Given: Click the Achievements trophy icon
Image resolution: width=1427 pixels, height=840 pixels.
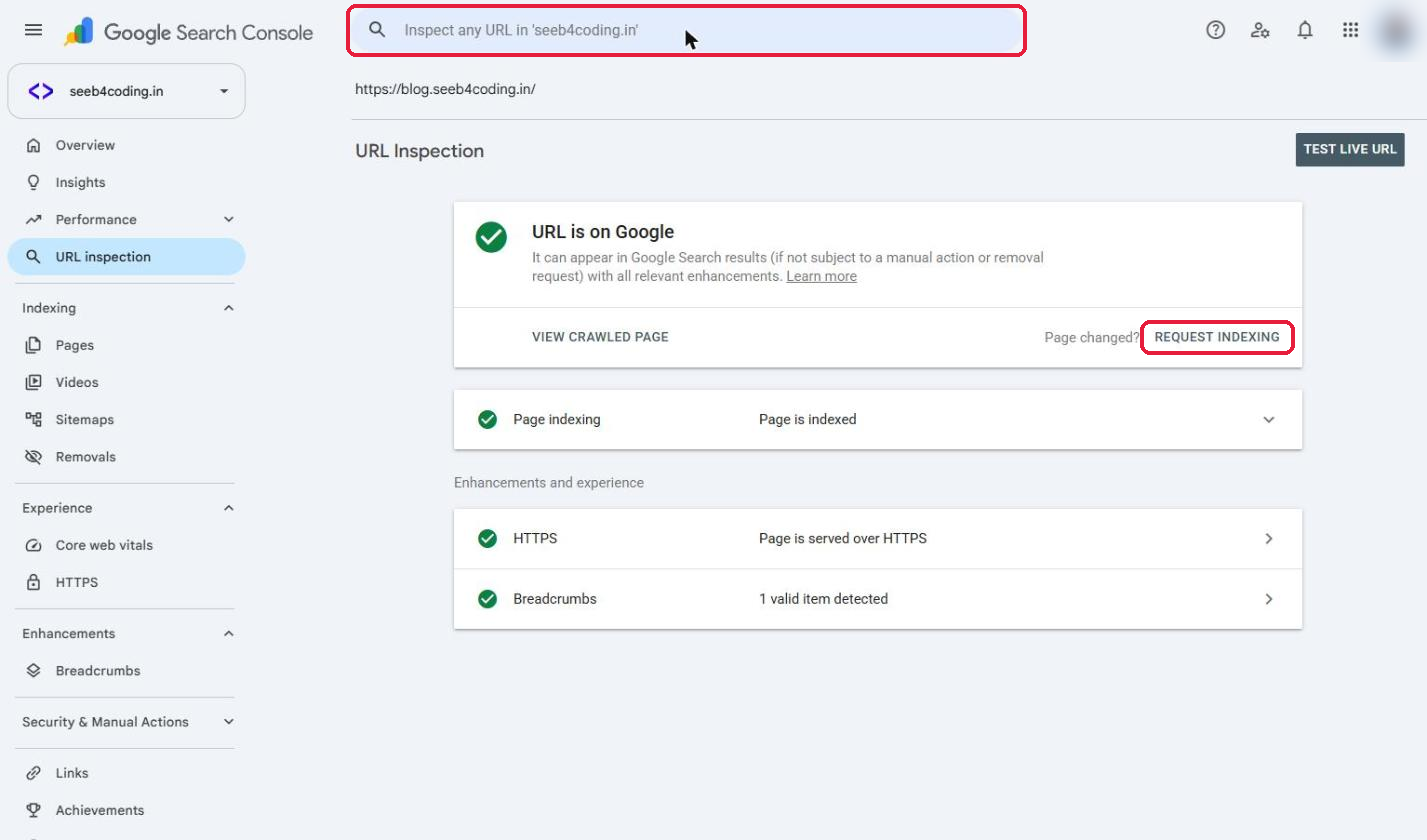Looking at the screenshot, I should 34,810.
